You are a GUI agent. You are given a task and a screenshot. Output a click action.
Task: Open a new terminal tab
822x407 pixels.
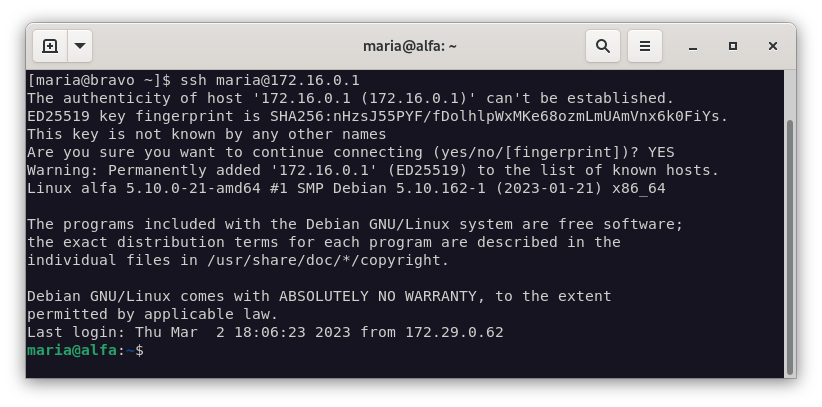(50, 46)
